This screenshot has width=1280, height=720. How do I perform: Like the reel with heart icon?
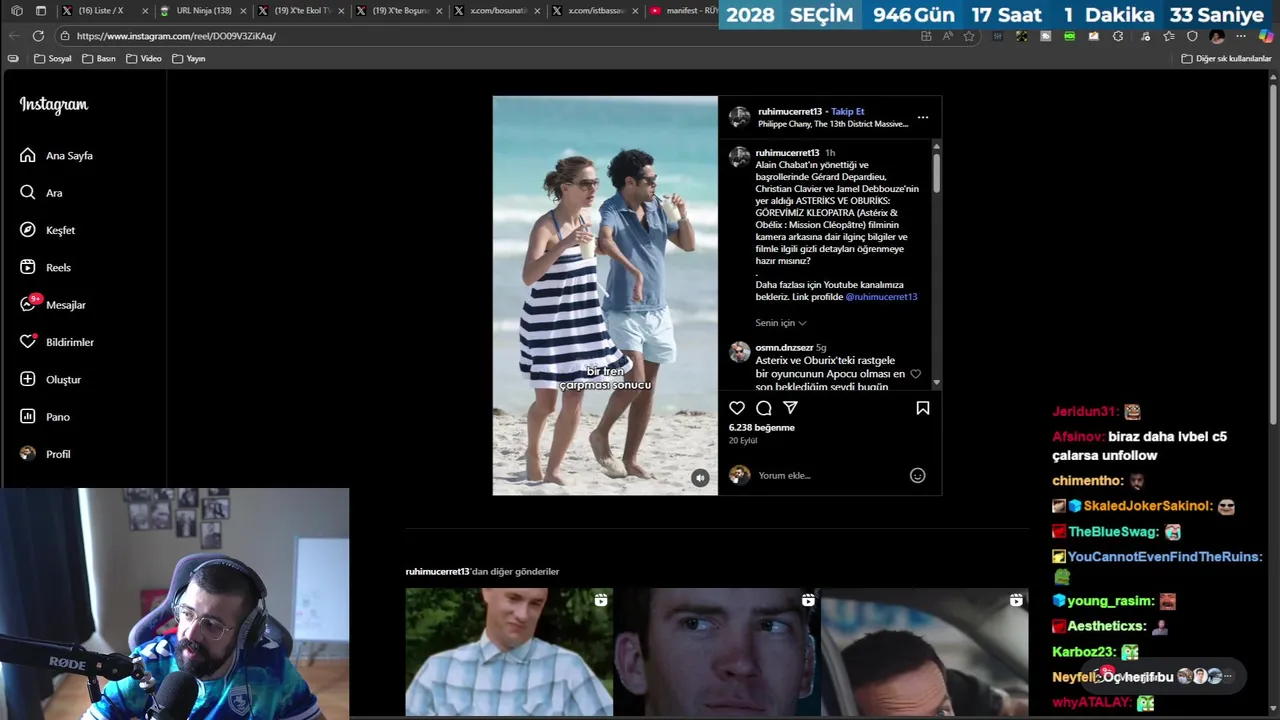(x=737, y=408)
